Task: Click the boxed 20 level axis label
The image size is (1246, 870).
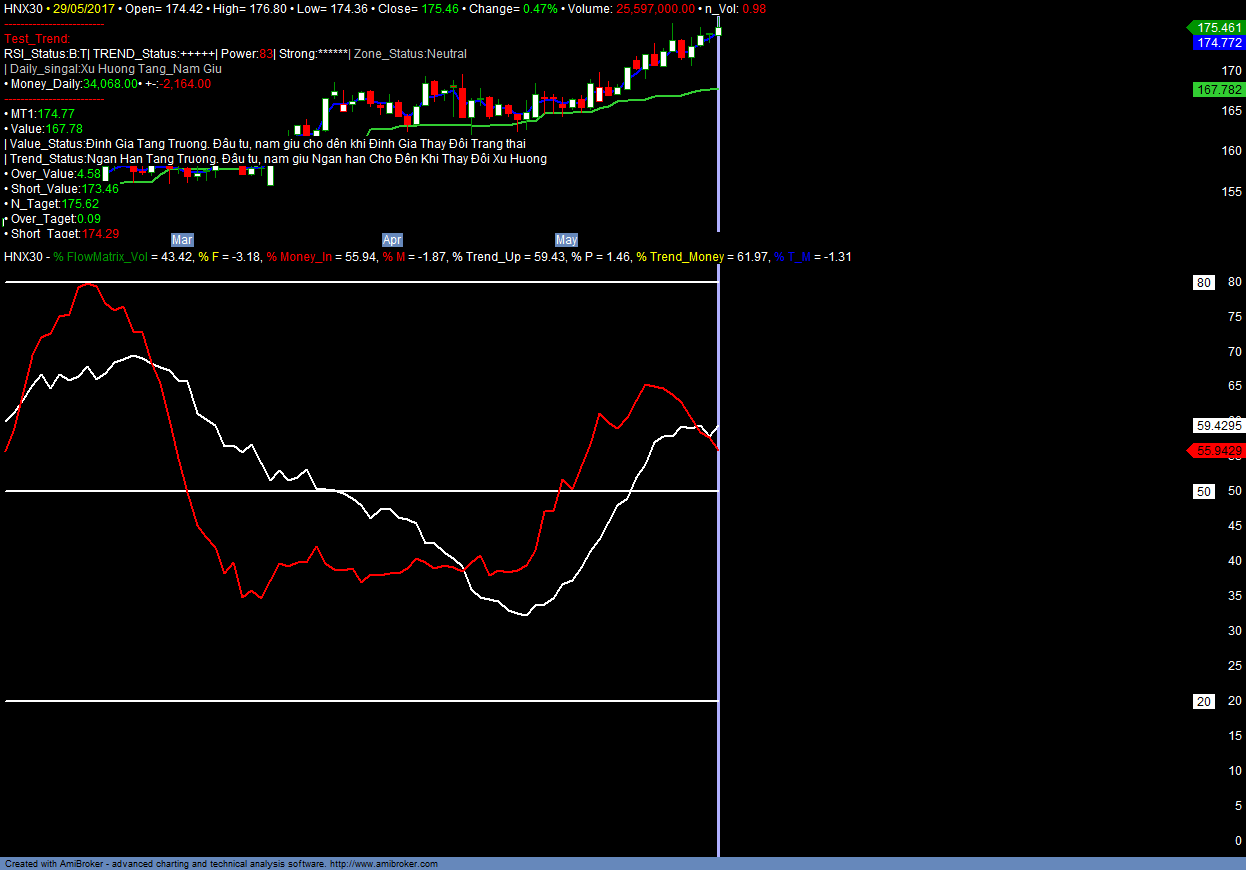Action: 1204,701
